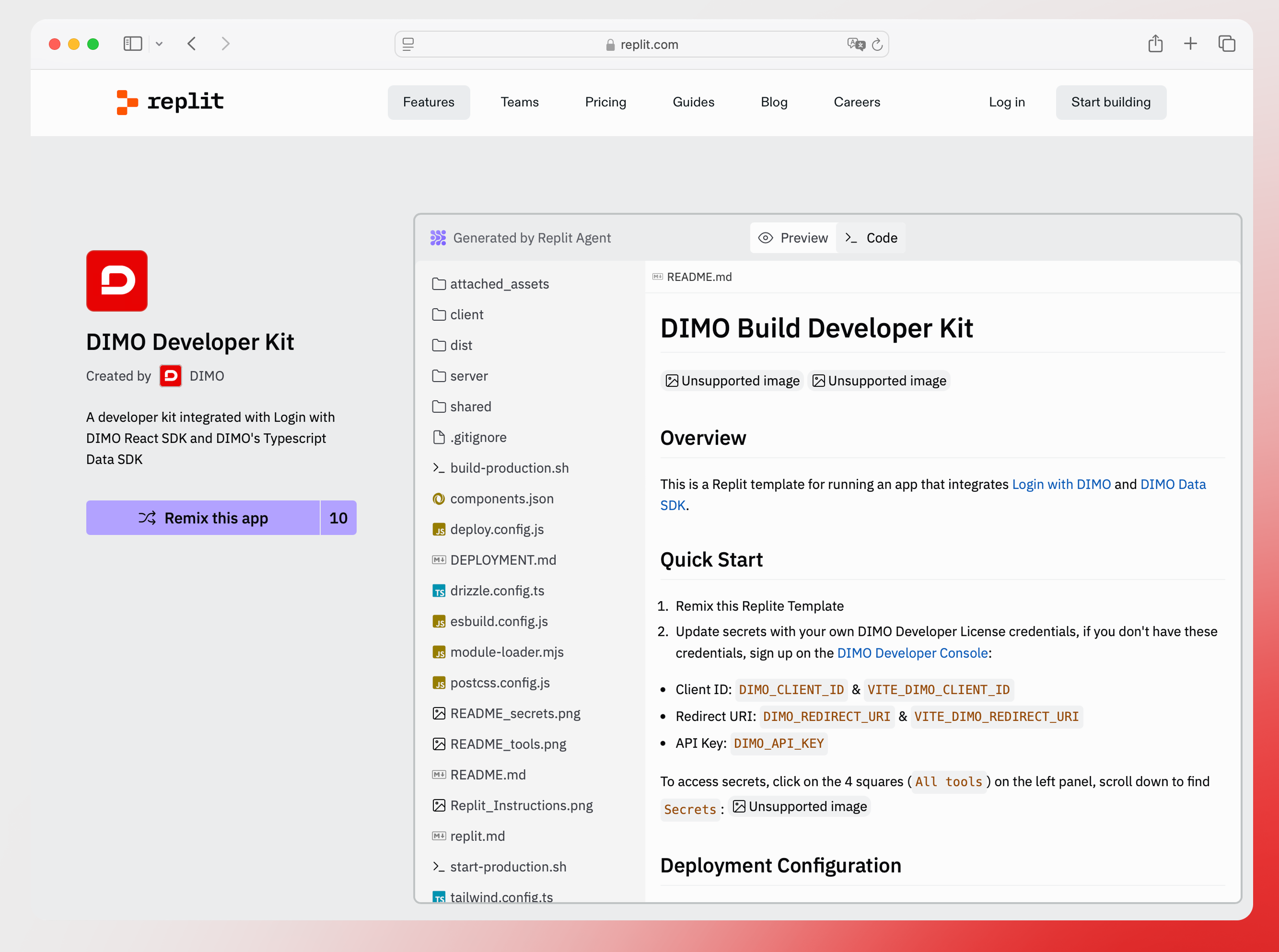This screenshot has width=1279, height=952.
Task: Open the DIMO creator profile avatar
Action: tap(171, 376)
